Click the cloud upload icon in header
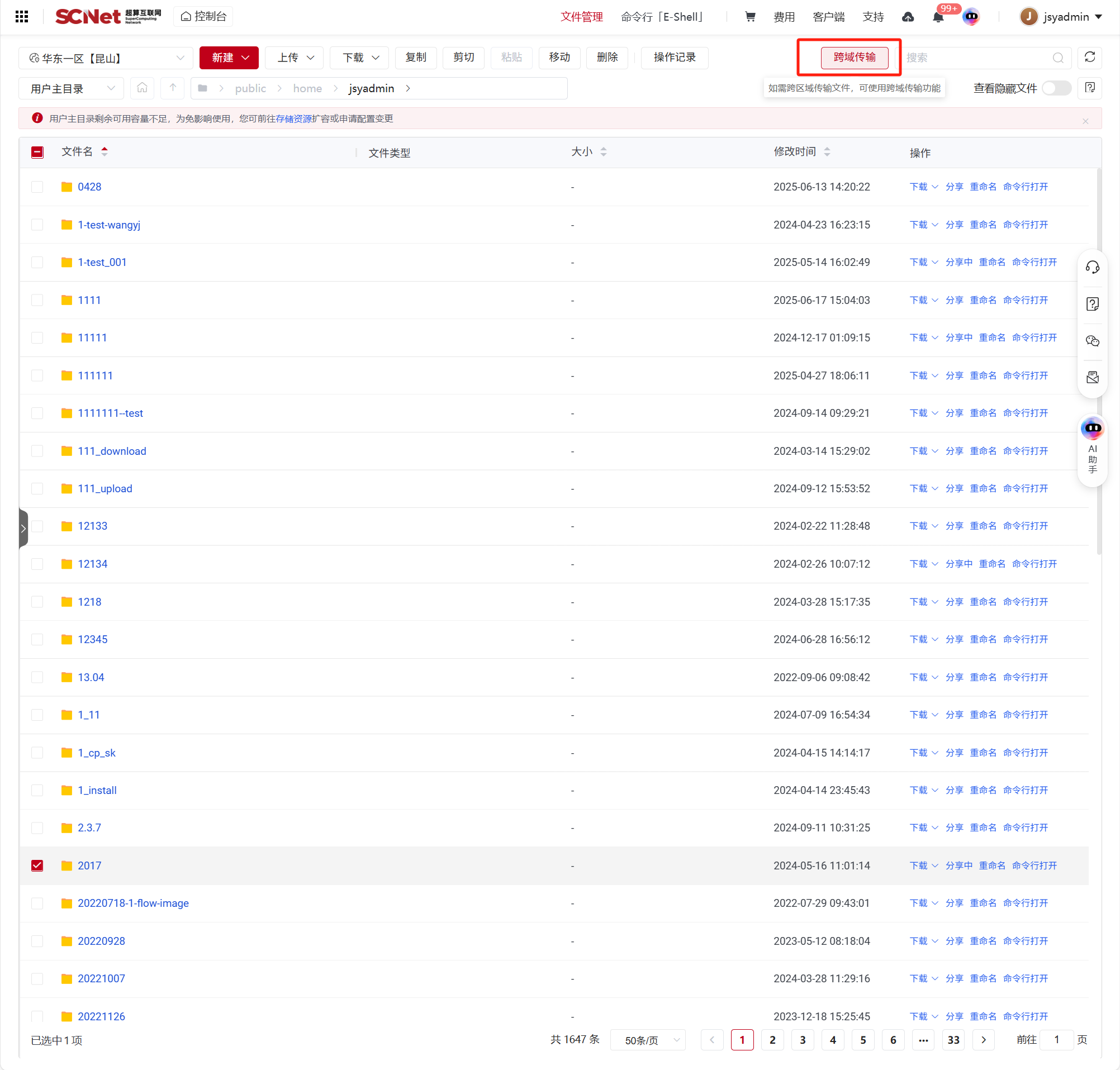Screen dimensions: 1120x1070 [908, 17]
